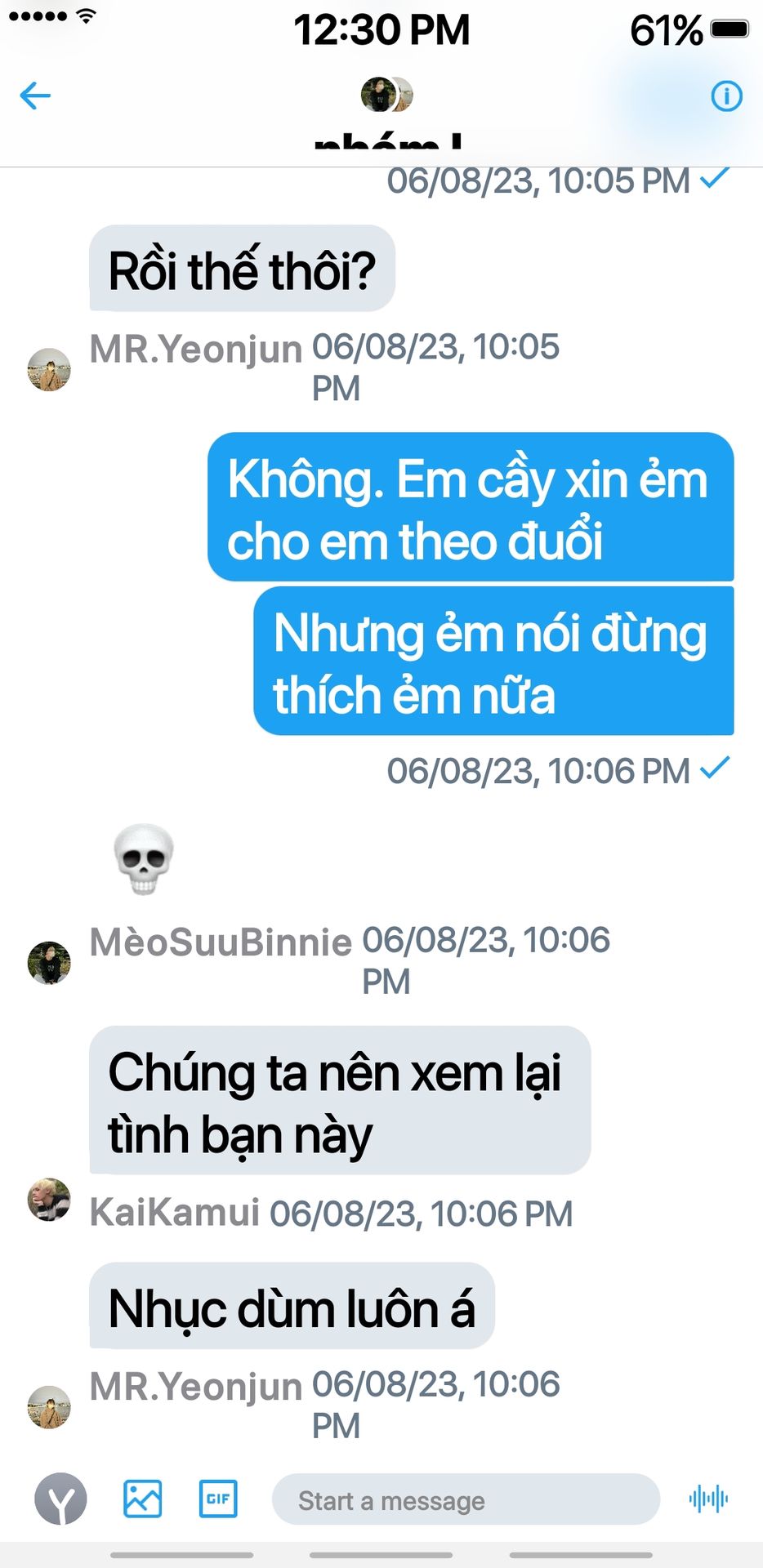The width and height of the screenshot is (763, 1568).
Task: Tap the group avatar in the header
Action: point(386,95)
